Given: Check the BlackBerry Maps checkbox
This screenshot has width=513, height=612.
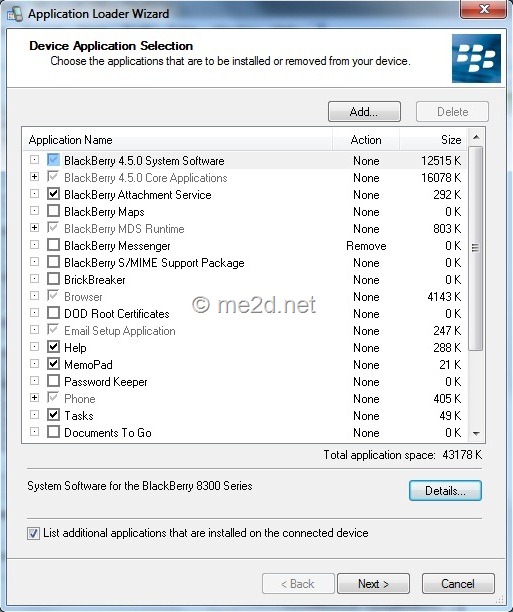Looking at the screenshot, I should click(53, 211).
